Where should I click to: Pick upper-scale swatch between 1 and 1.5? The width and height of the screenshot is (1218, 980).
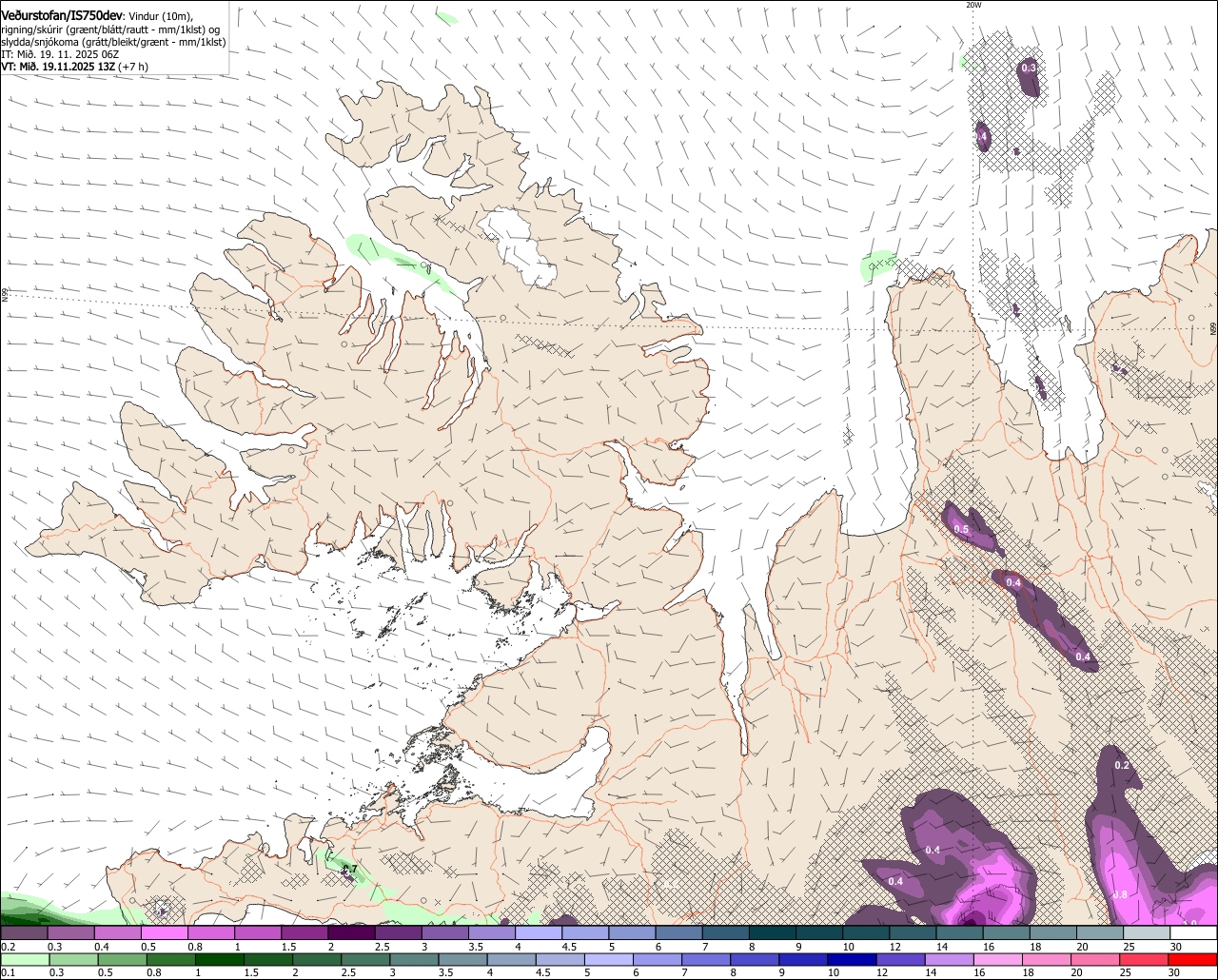point(257,933)
